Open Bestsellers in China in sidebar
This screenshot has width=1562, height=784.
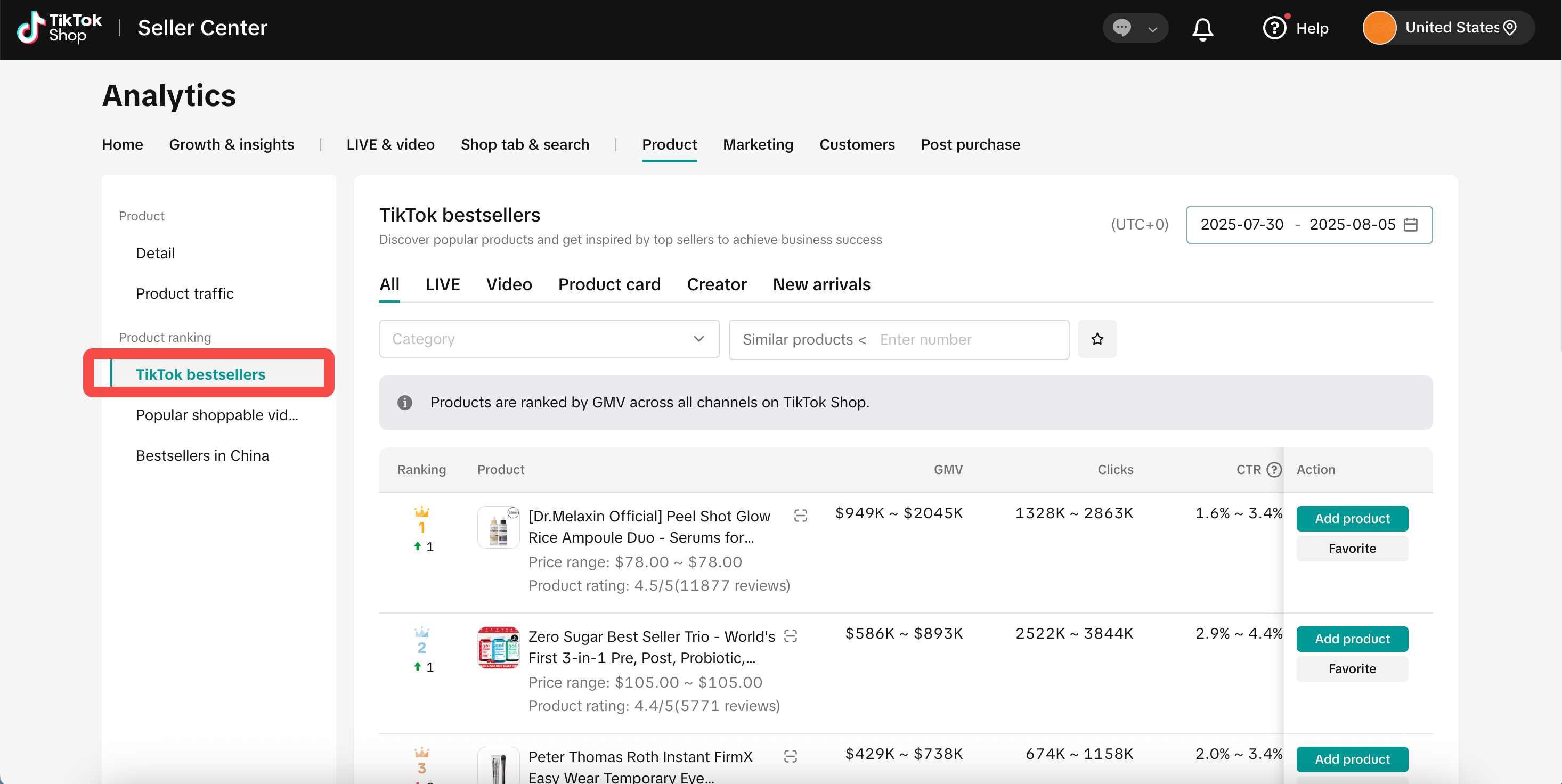pos(202,455)
